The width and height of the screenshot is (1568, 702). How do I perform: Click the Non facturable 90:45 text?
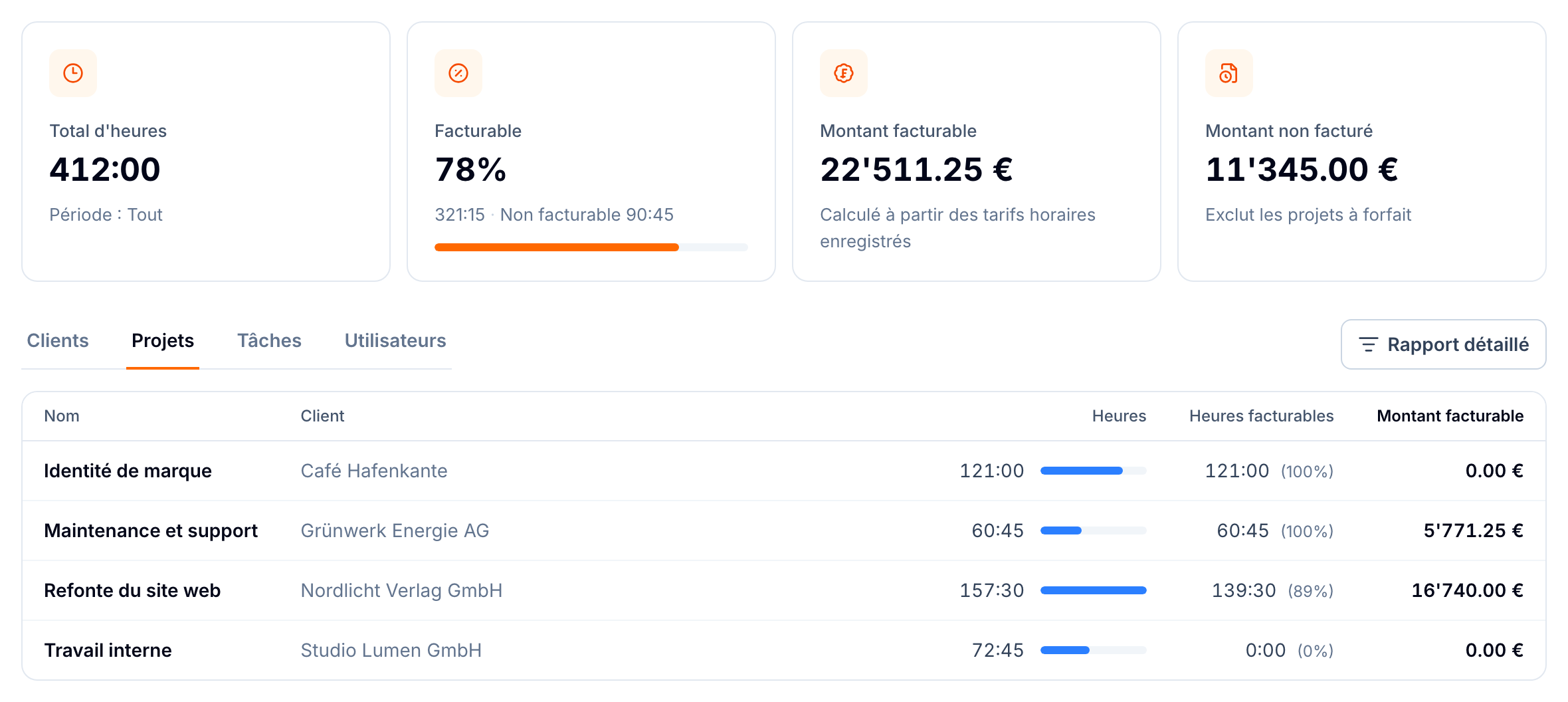pyautogui.click(x=587, y=215)
